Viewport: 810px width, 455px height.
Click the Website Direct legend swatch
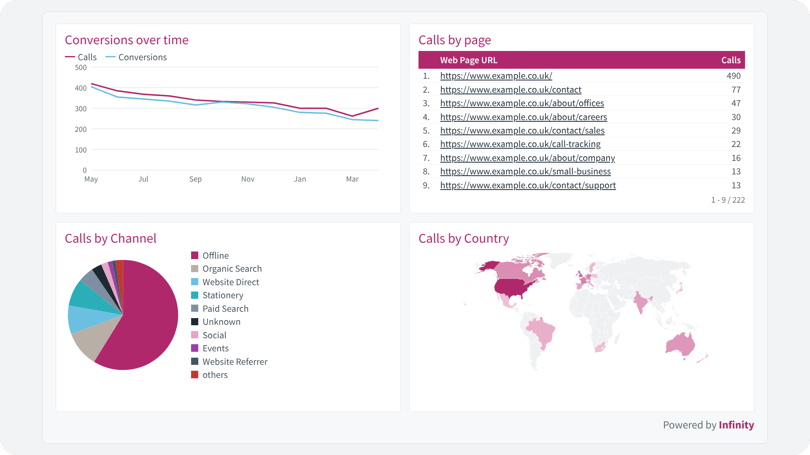195,282
